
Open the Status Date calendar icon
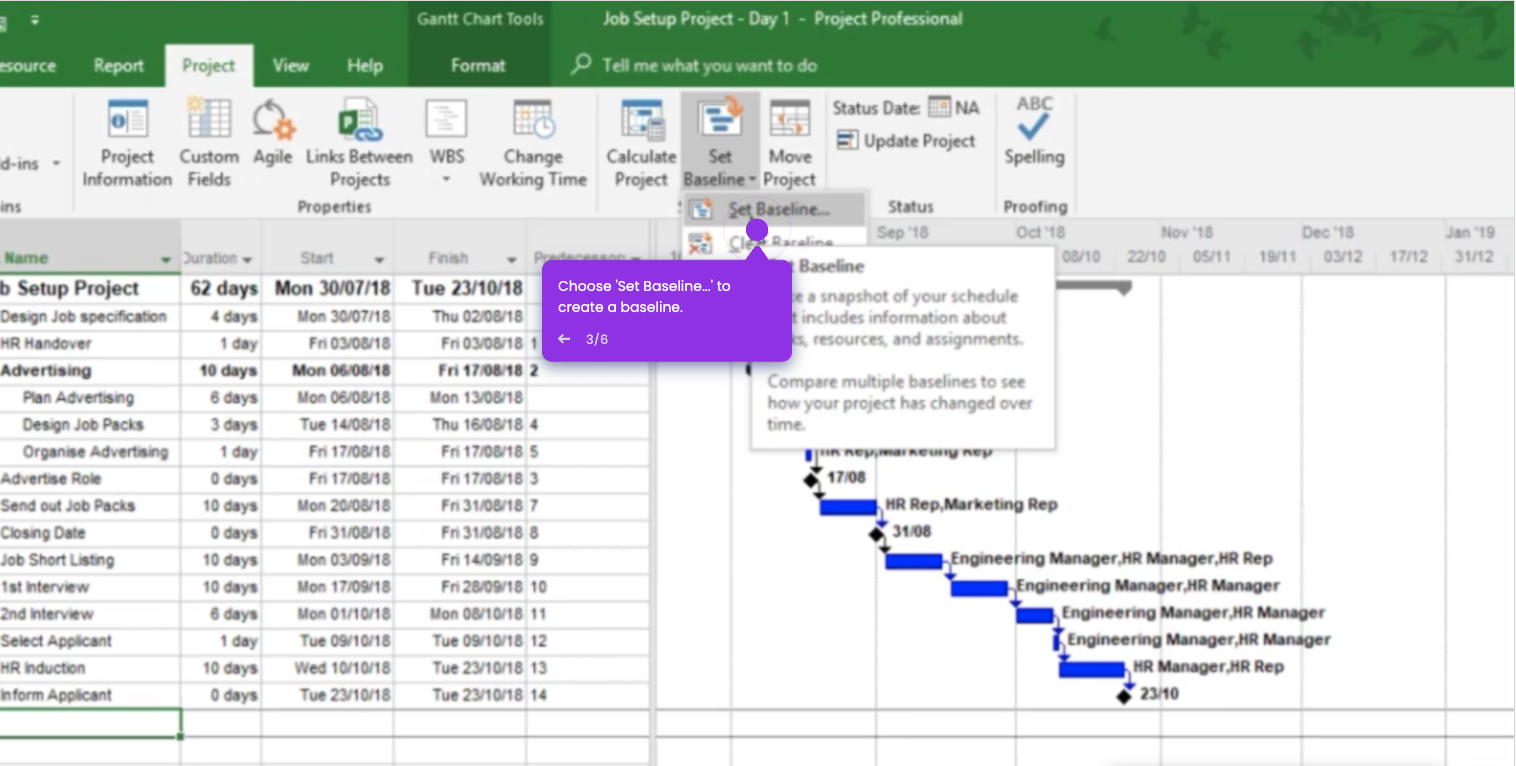[x=939, y=107]
